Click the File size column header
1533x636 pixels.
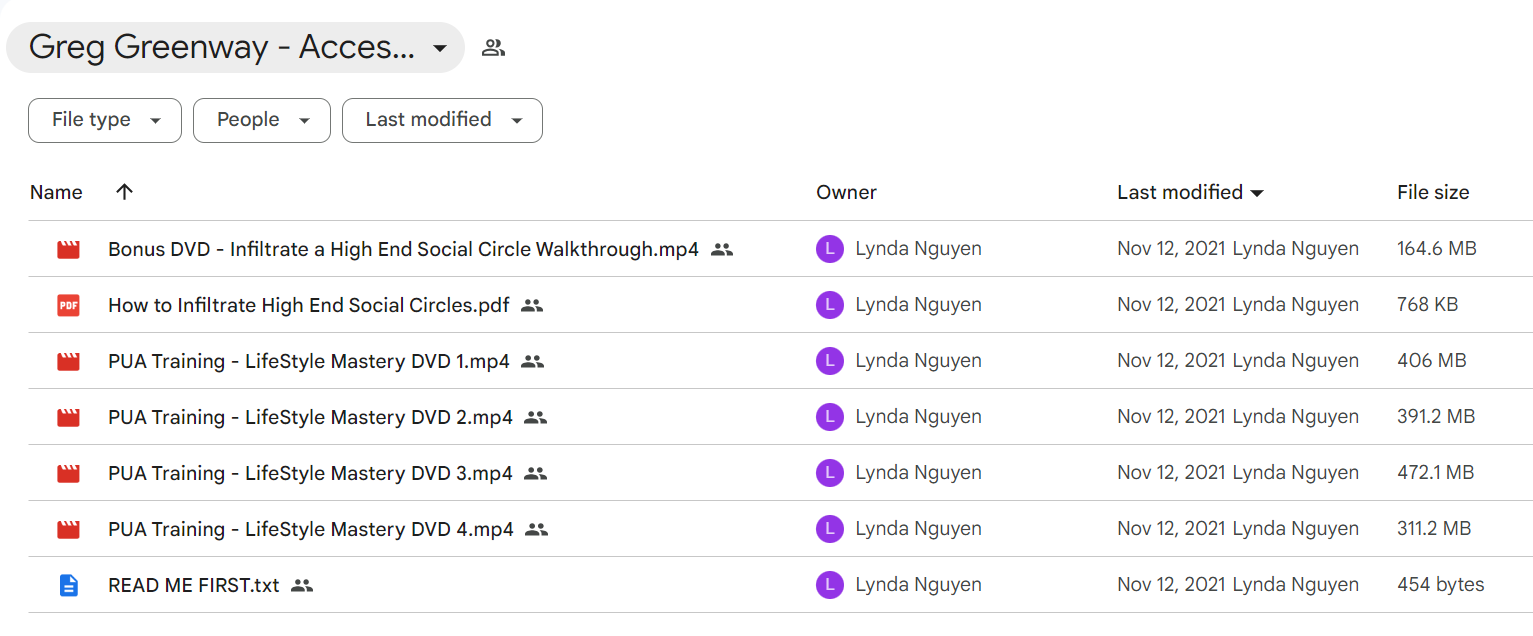coord(1433,192)
